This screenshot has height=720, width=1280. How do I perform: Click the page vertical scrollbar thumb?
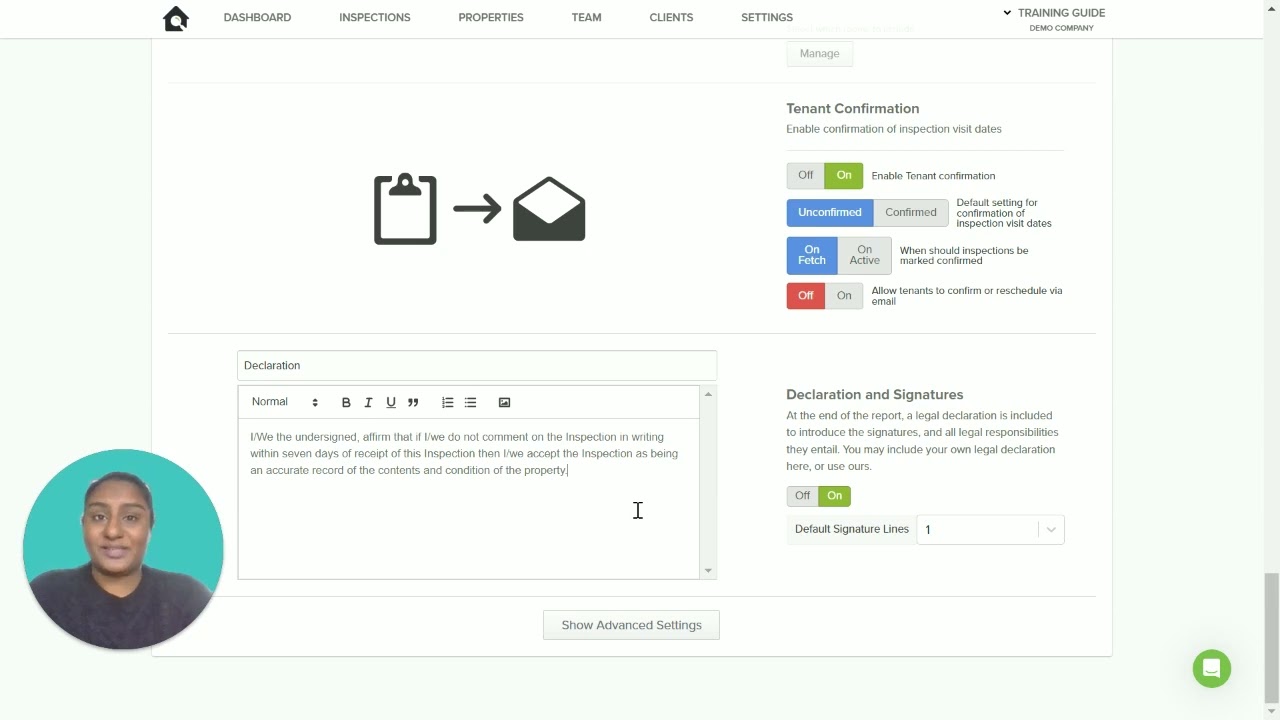1271,638
